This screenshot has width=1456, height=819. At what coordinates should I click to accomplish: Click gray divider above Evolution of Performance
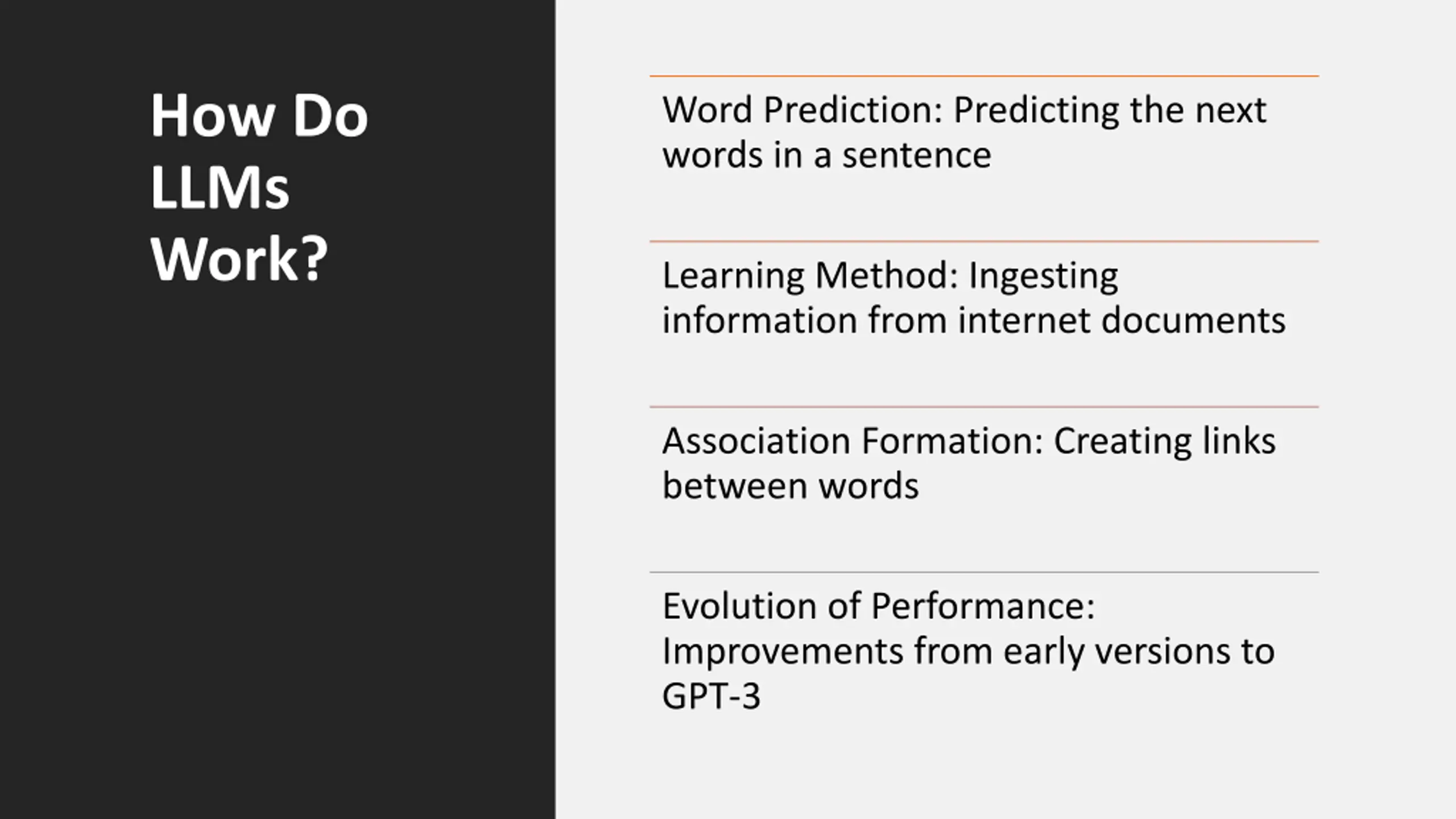pyautogui.click(x=984, y=572)
